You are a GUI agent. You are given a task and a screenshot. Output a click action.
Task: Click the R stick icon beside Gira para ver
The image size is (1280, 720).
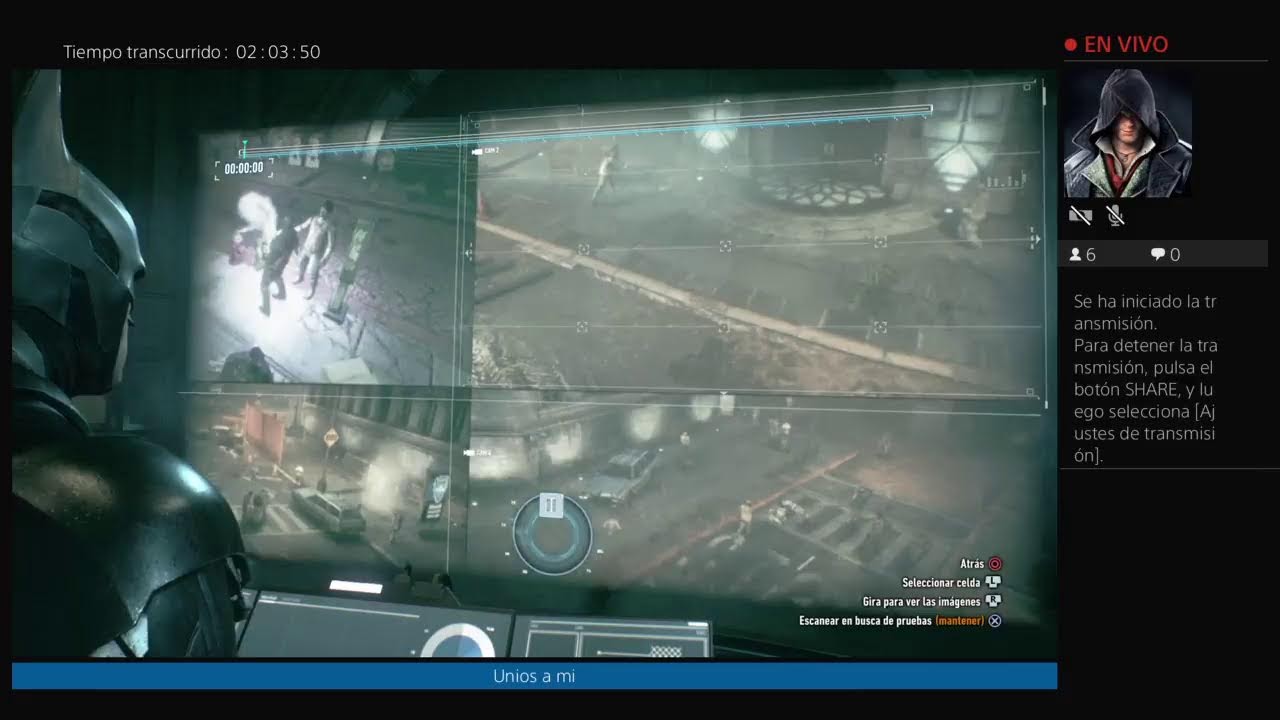pos(993,601)
